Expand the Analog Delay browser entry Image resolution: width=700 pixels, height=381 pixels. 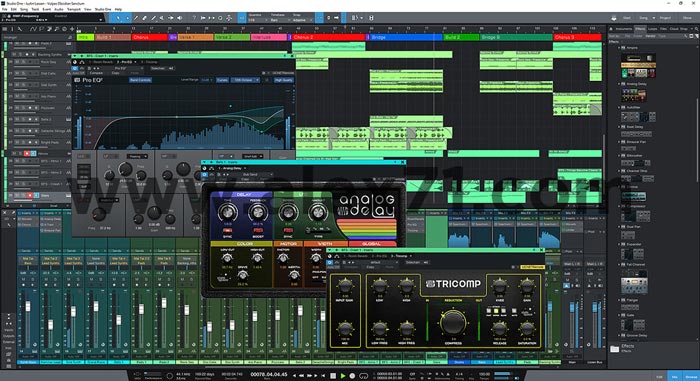(619, 84)
